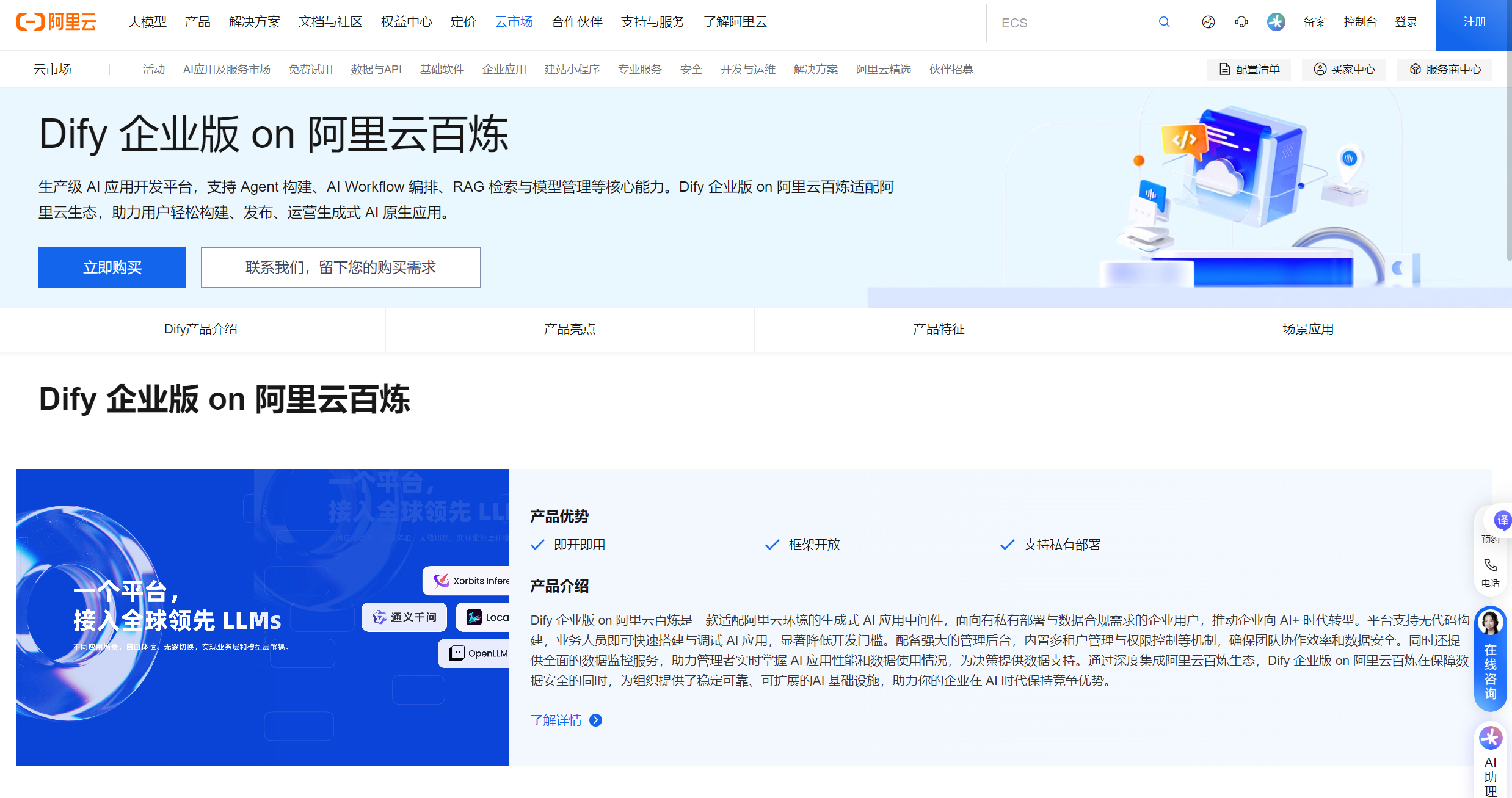Open 文档与社区 menu
Viewport: 1512px width, 798px height.
tap(330, 22)
